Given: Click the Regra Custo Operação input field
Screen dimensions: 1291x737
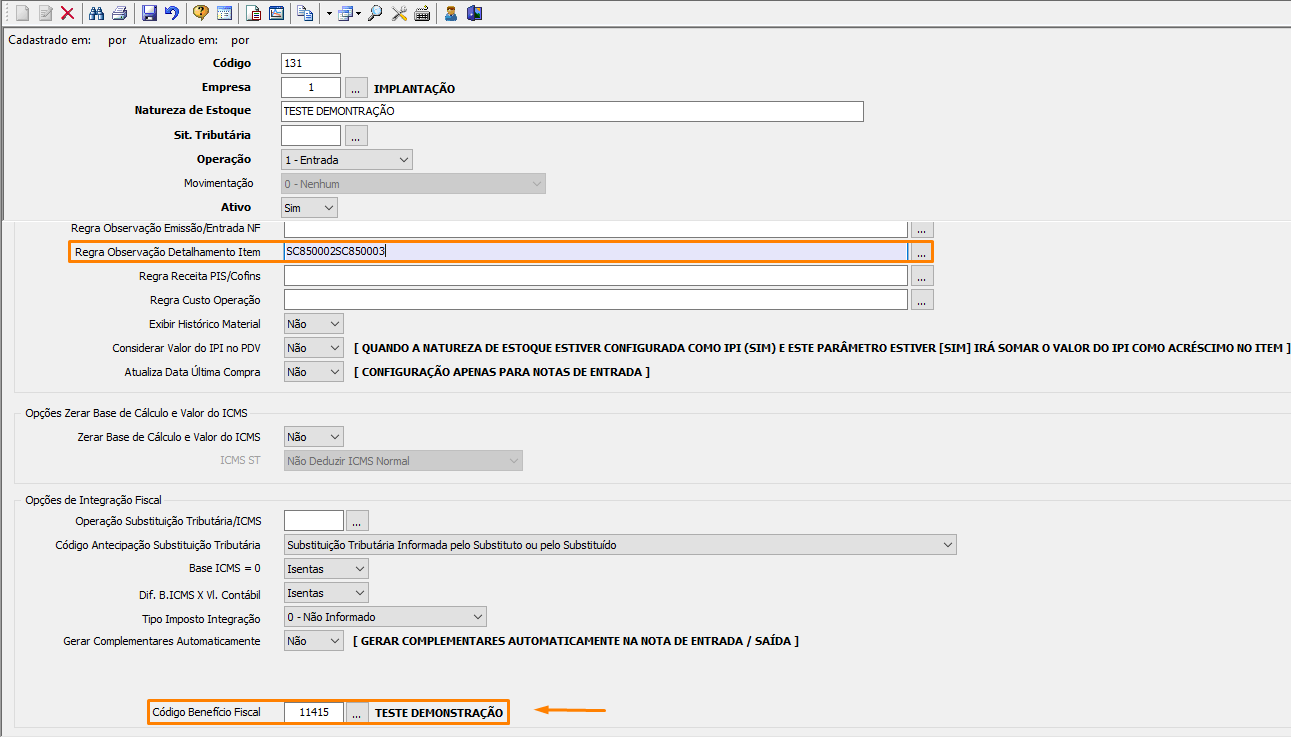Looking at the screenshot, I should (595, 300).
